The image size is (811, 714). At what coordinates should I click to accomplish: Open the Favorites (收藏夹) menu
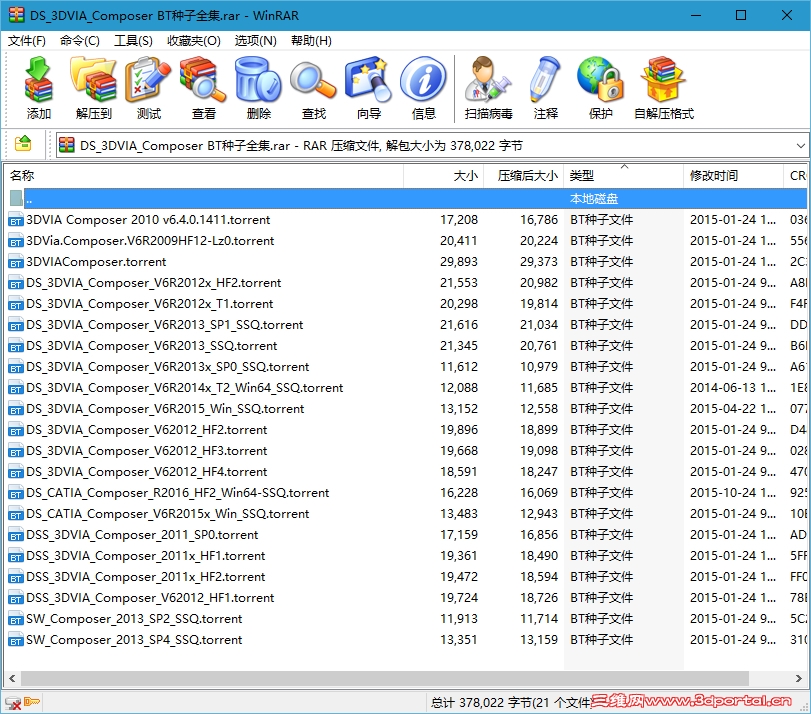(193, 40)
